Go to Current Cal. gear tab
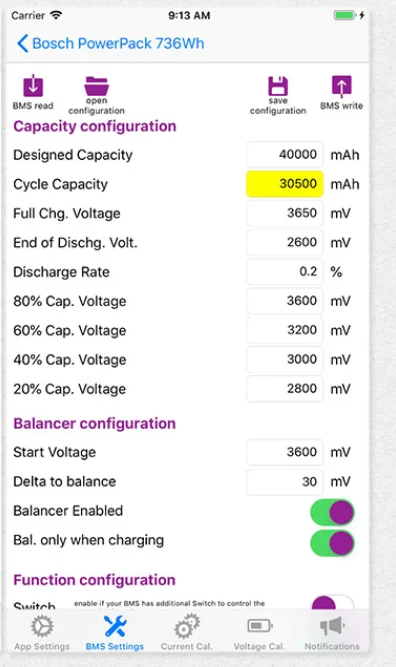The width and height of the screenshot is (396, 667). [187, 633]
